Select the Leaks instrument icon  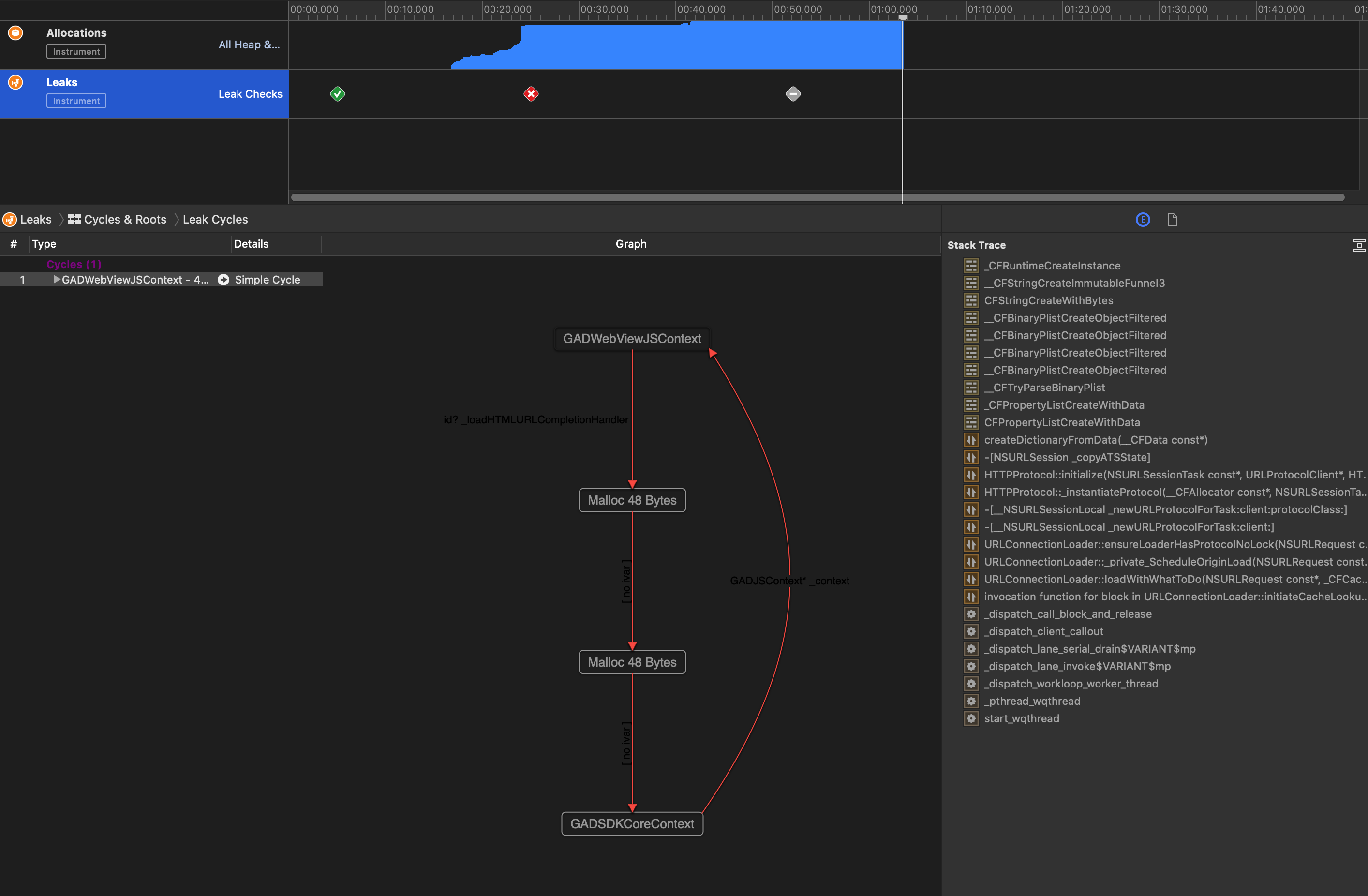tap(15, 82)
